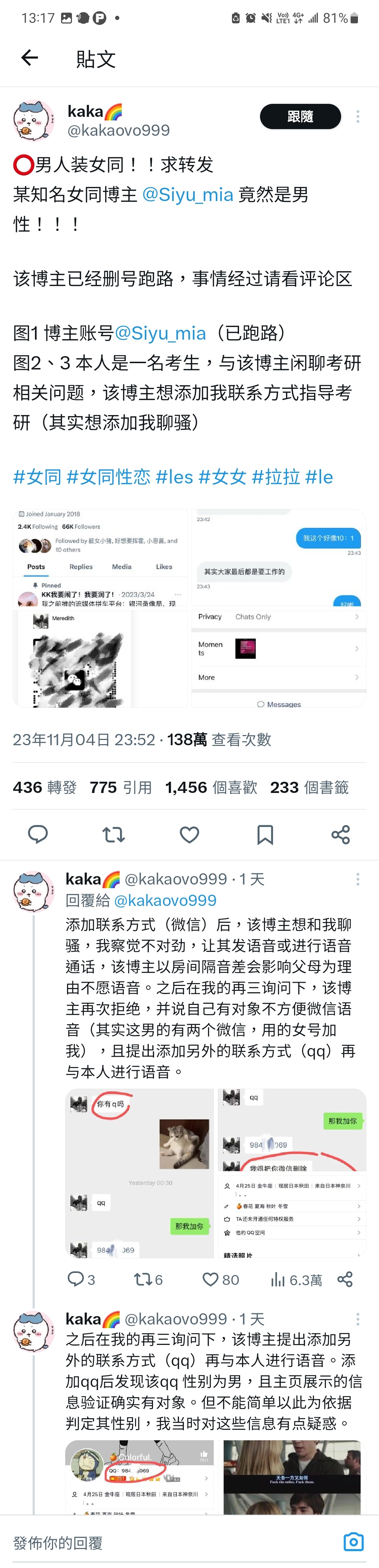The image size is (379, 1568).
Task: Tap the 跟隨 follow button
Action: point(300,116)
